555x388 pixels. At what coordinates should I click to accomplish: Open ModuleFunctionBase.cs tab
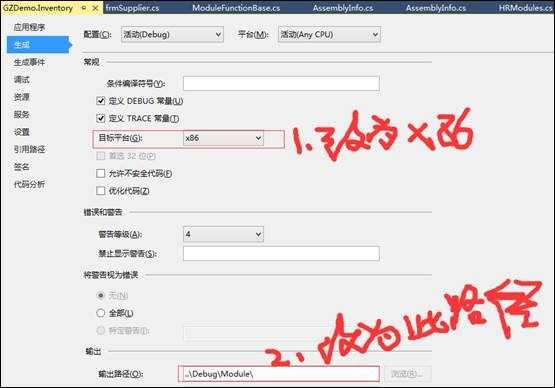click(x=236, y=8)
